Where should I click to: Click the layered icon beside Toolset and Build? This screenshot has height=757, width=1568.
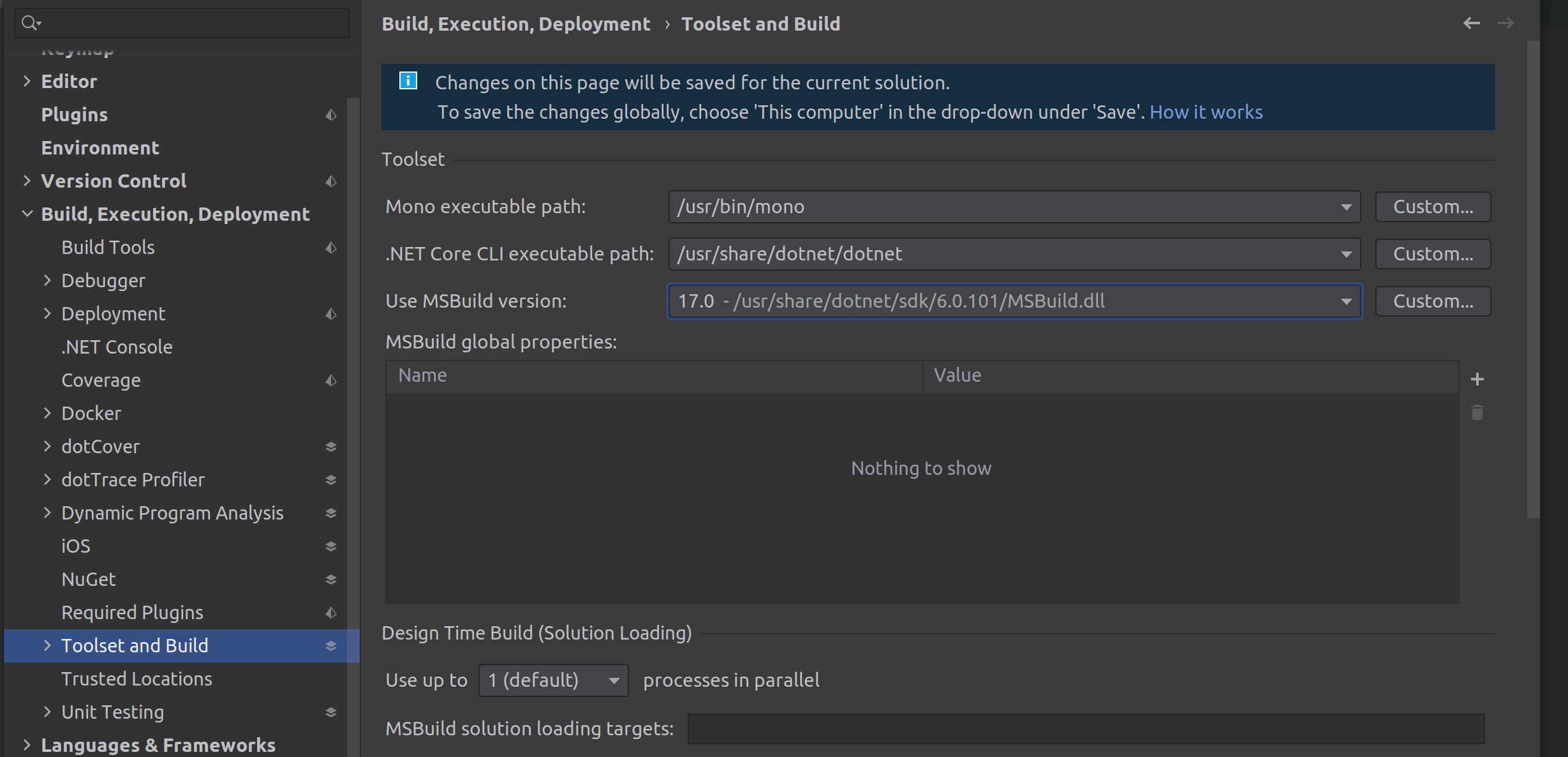[331, 645]
